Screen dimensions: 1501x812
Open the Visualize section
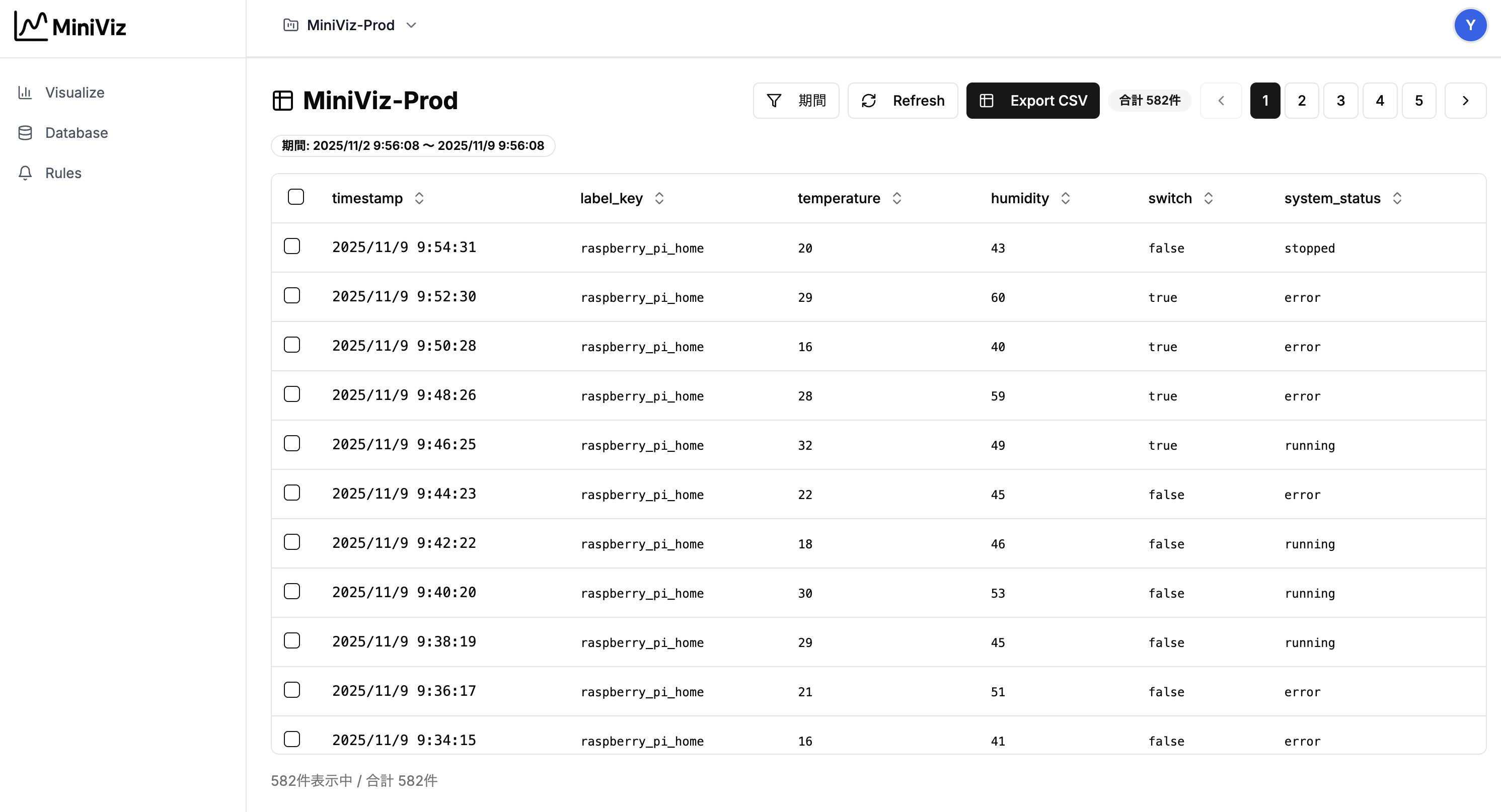click(74, 93)
